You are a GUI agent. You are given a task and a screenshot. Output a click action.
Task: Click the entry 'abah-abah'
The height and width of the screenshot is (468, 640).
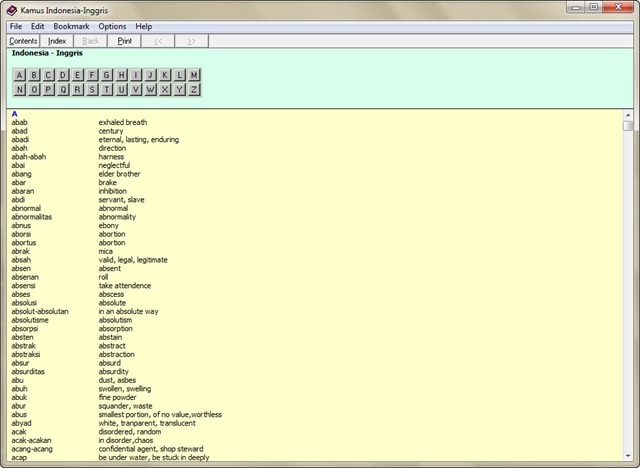point(29,157)
